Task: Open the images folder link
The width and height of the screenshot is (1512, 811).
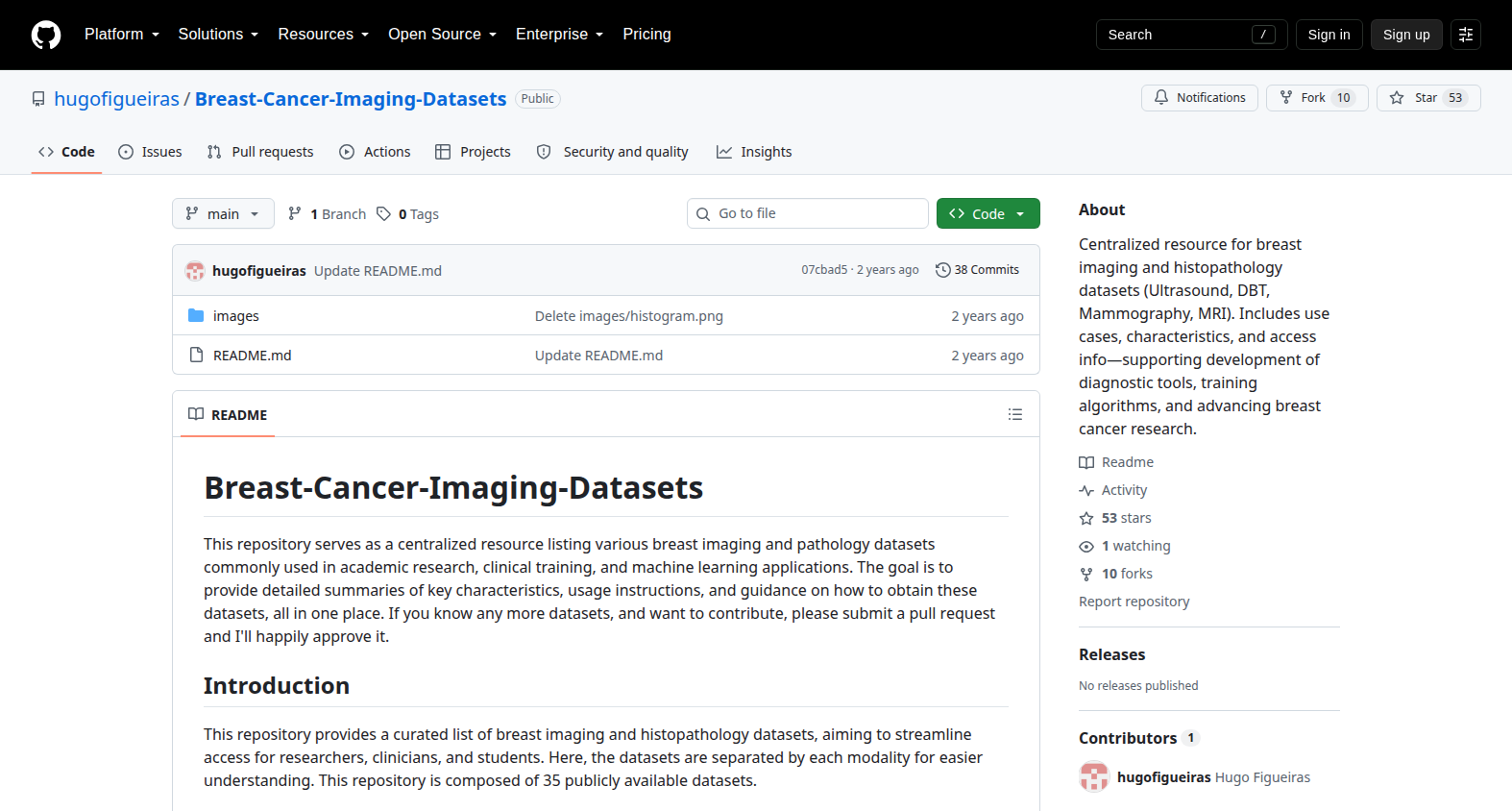Action: [x=236, y=316]
